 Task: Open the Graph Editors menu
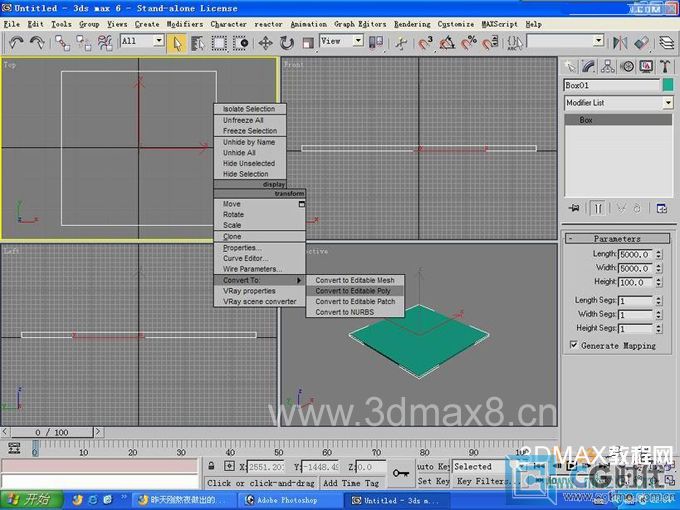360,24
